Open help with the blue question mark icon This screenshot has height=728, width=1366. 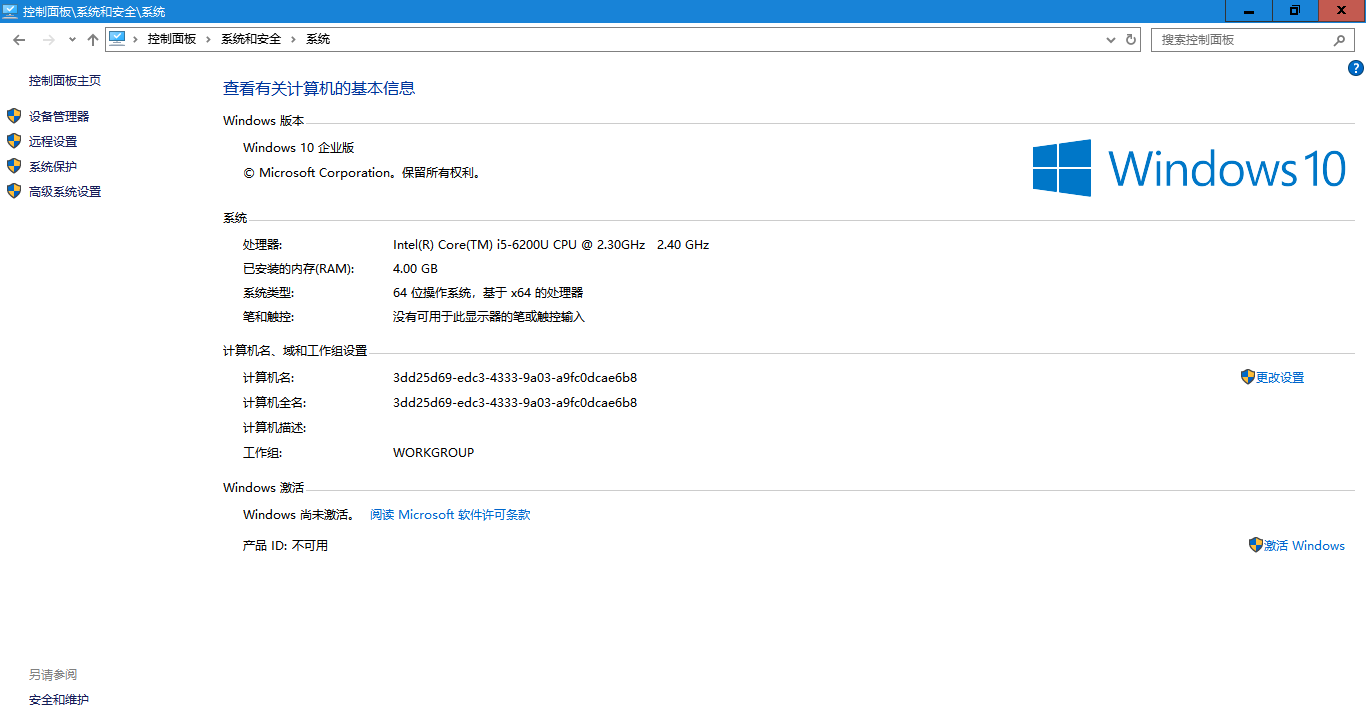1356,69
